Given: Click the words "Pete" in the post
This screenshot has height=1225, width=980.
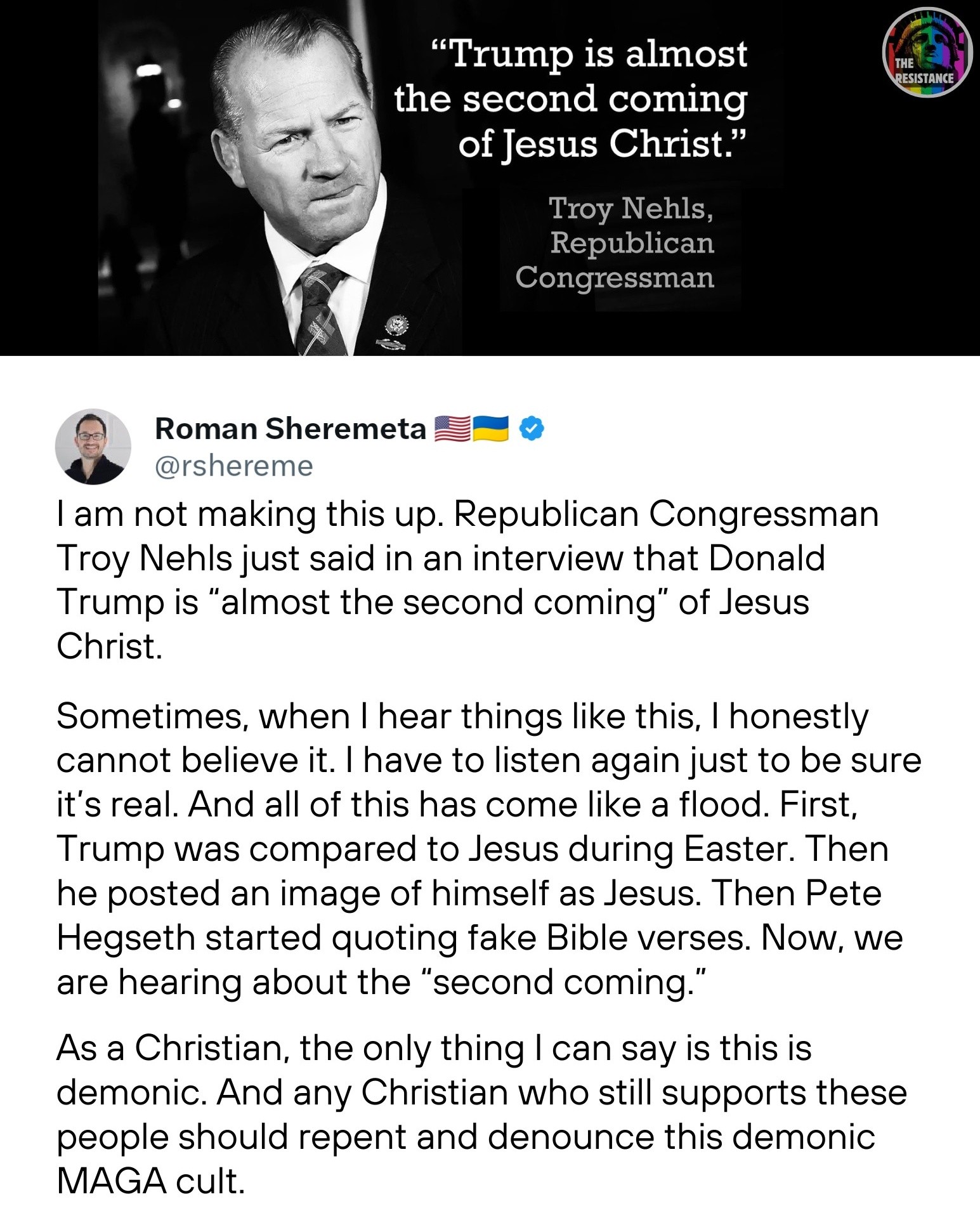Looking at the screenshot, I should (x=843, y=894).
